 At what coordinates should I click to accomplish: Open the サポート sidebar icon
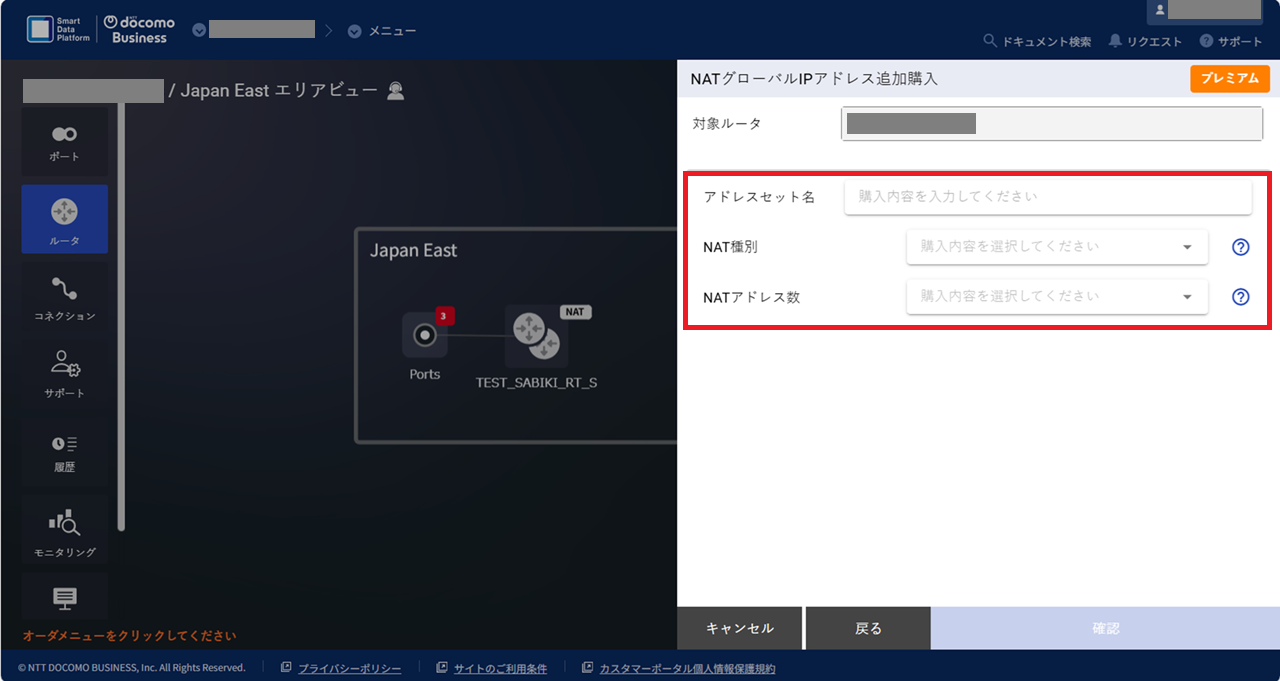(x=64, y=373)
